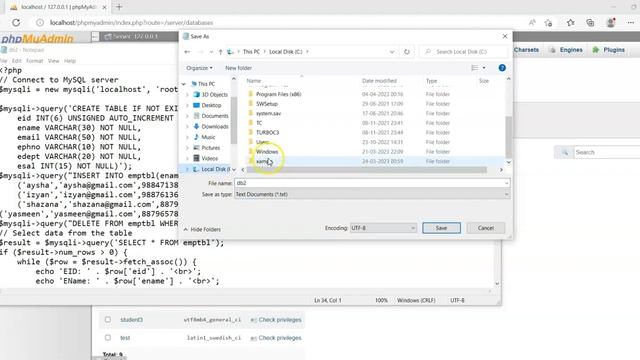Open Notepad Help menu
The width and height of the screenshot is (640, 360).
(x=70, y=61)
